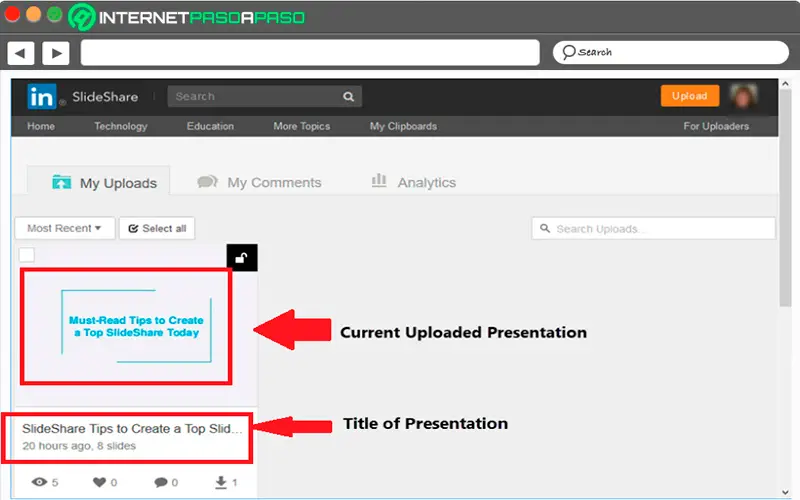The width and height of the screenshot is (800, 500).
Task: Click browser back arrow button
Action: click(21, 53)
